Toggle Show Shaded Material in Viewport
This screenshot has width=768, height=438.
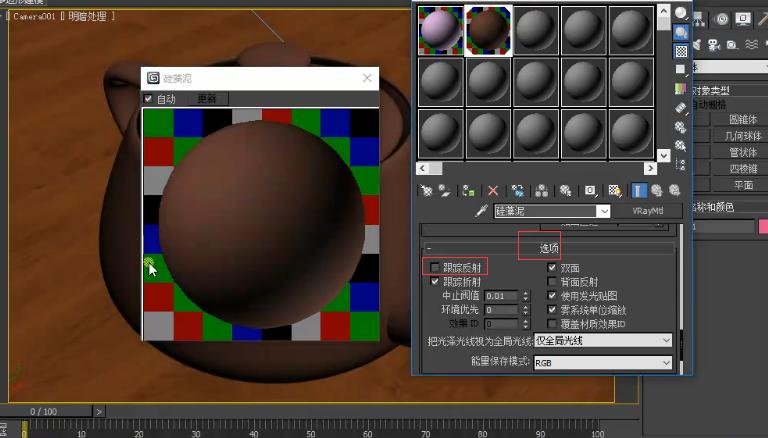(x=615, y=191)
